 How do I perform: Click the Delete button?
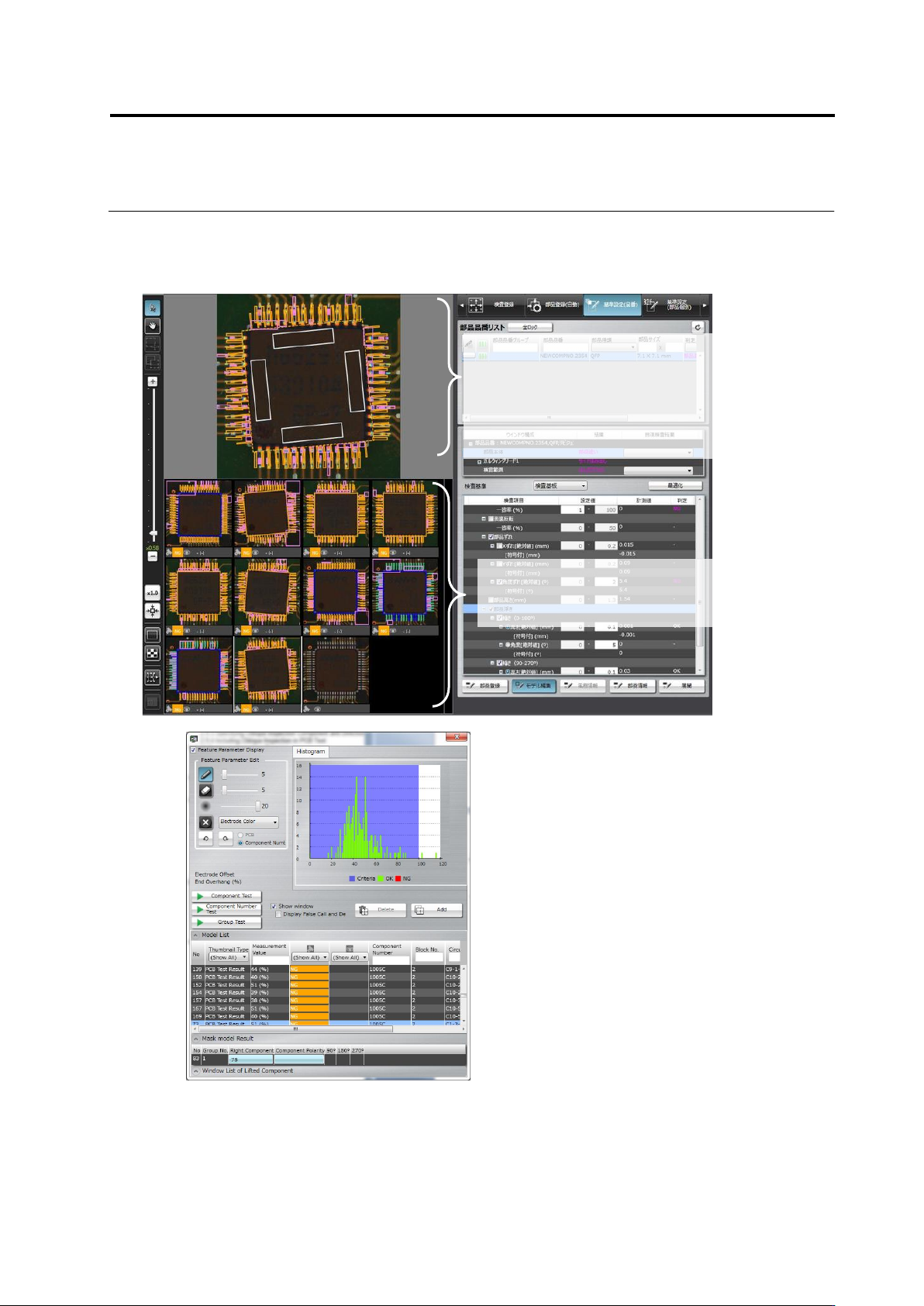(x=381, y=910)
